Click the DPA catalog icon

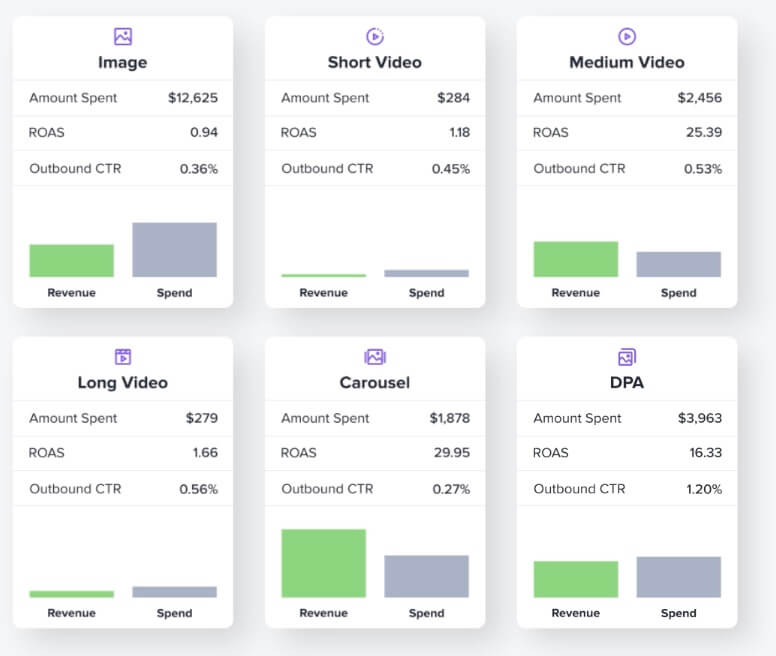627,356
